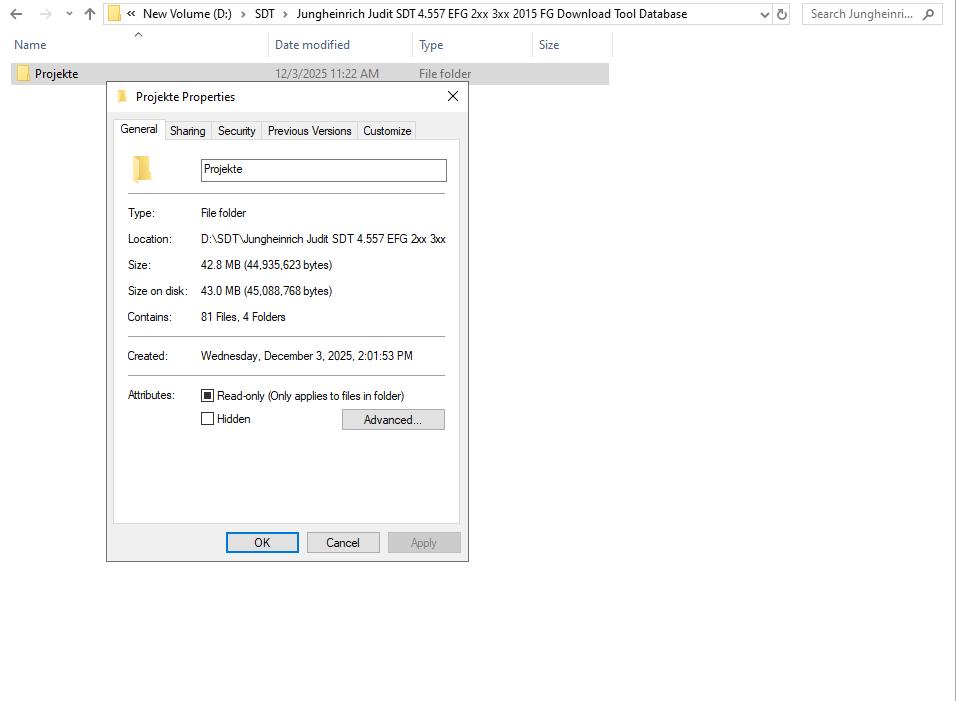The height and width of the screenshot is (701, 956).
Task: Click the search magnifier icon
Action: 929,14
